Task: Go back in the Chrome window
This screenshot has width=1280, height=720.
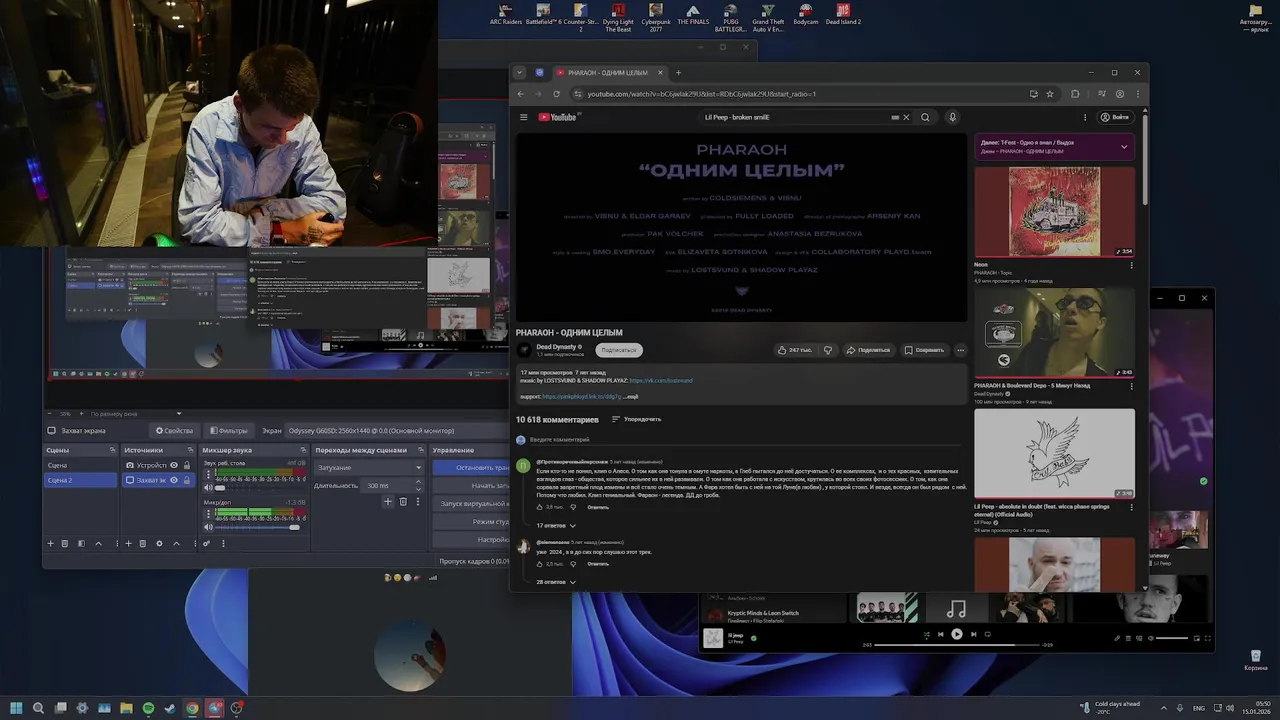Action: coord(520,94)
